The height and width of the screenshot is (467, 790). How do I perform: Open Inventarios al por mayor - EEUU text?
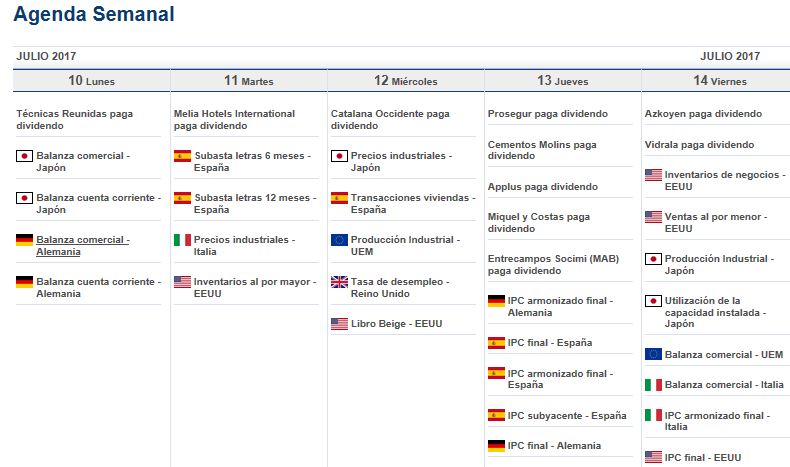point(255,288)
